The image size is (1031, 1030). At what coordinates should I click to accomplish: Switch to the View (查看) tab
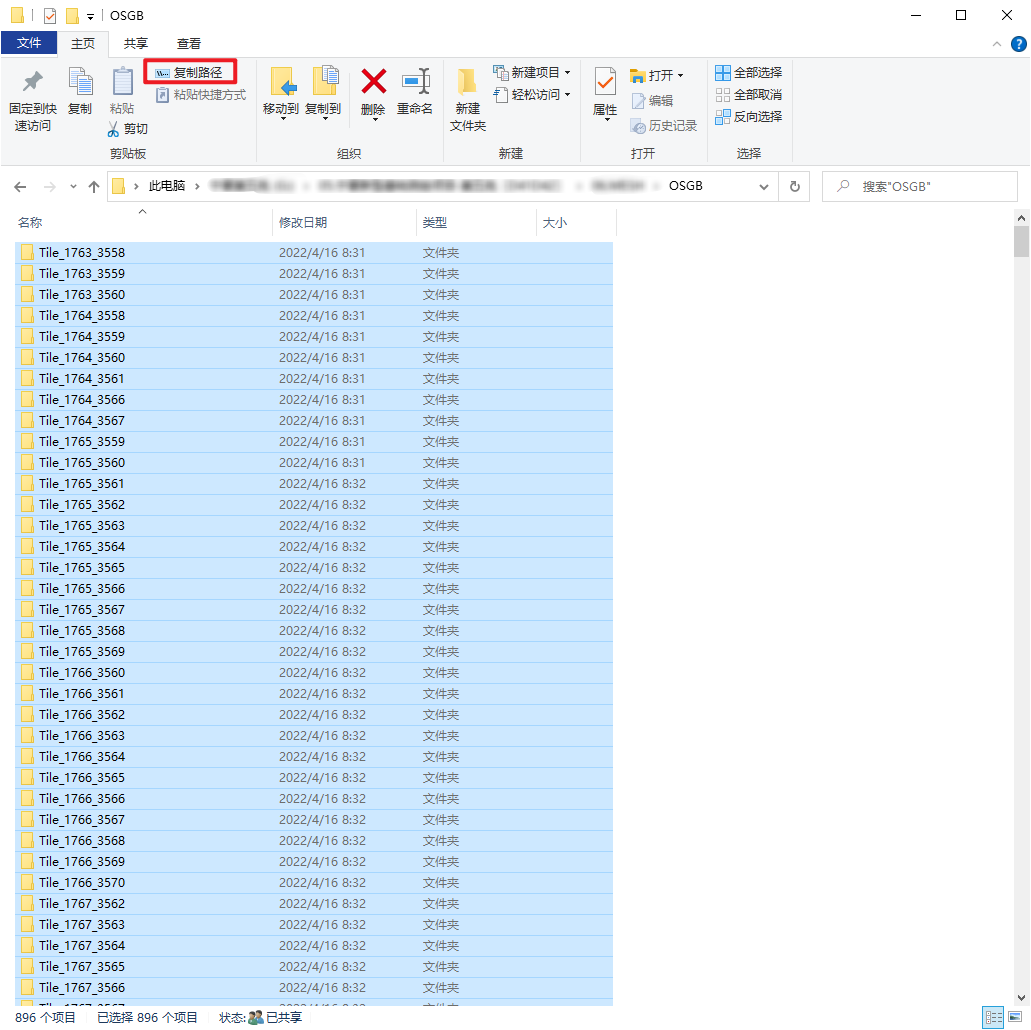[189, 43]
